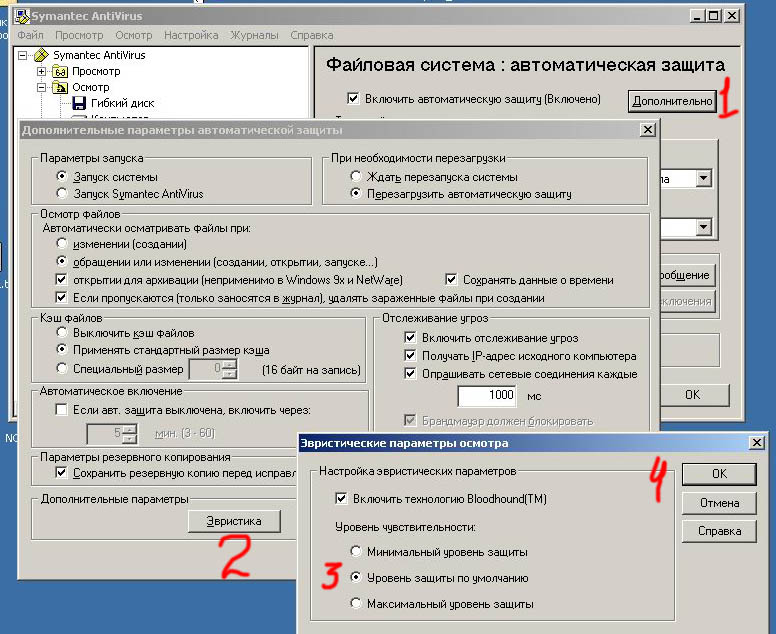Select scan files on изменении (создании)
The image size is (776, 634).
pos(62,243)
